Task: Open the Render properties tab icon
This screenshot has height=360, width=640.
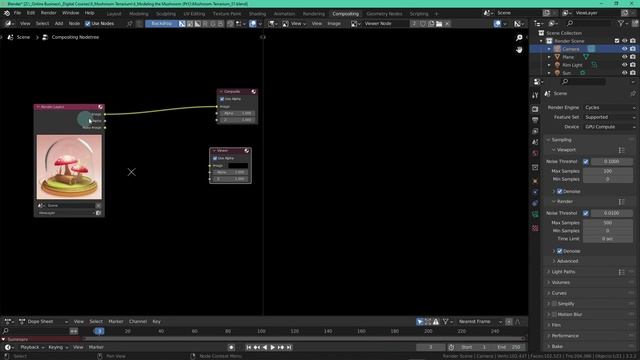Action: click(535, 109)
